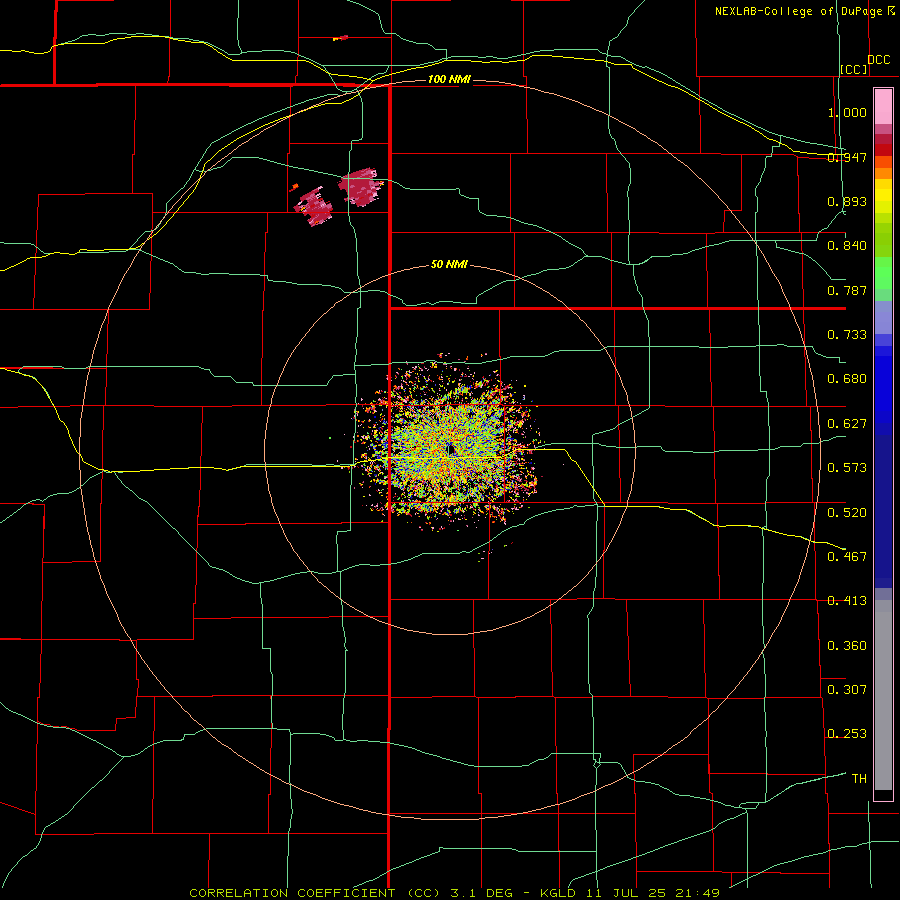Click the 11 JUL 25 21:49 timestamp

[653, 893]
